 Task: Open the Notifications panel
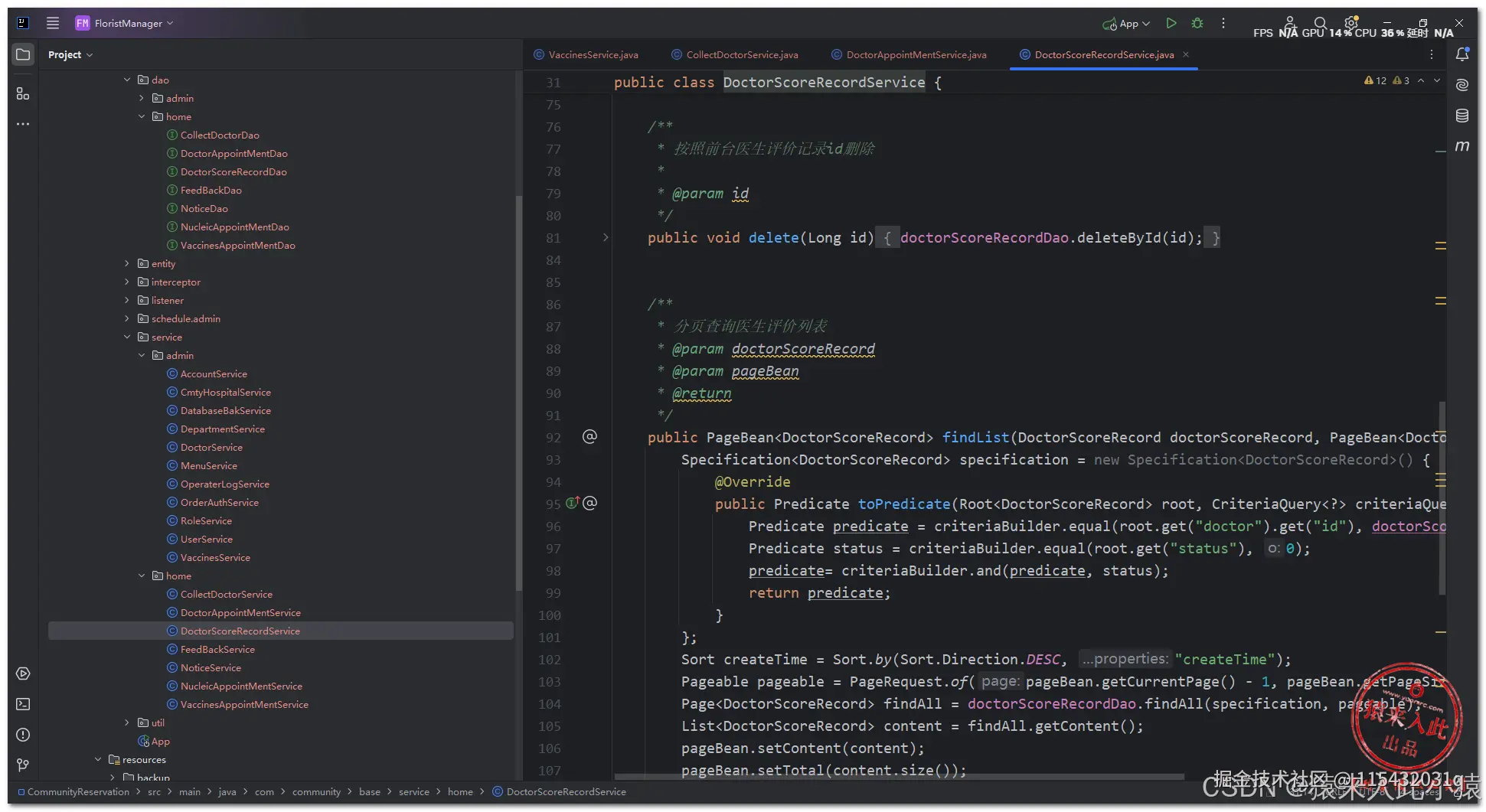pyautogui.click(x=1462, y=54)
